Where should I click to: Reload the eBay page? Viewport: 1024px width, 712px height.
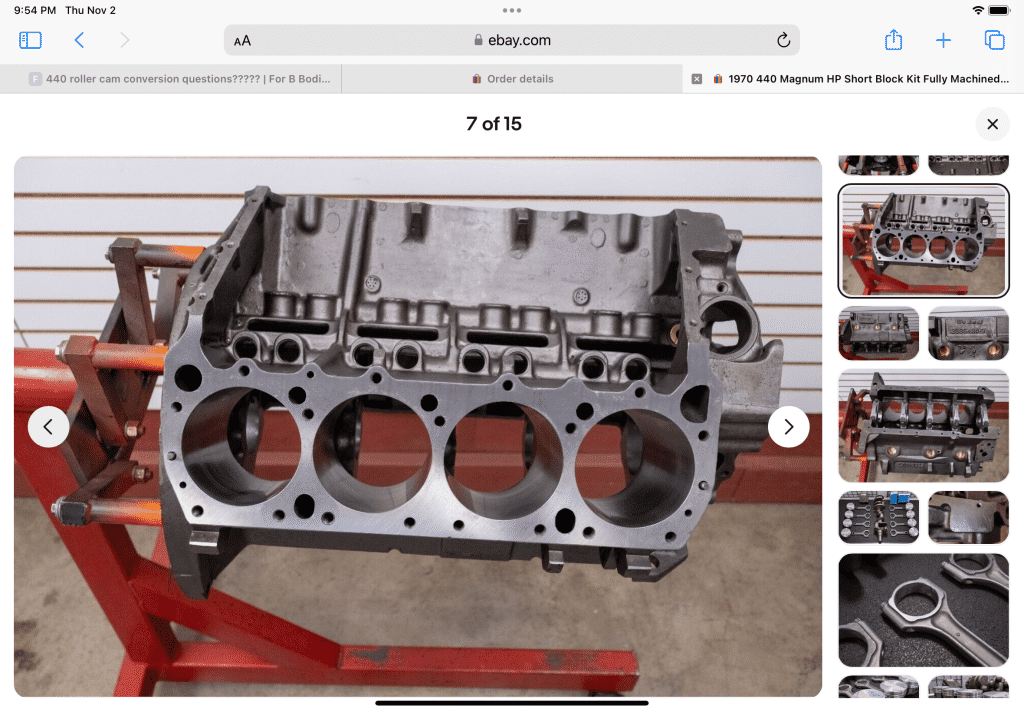[x=783, y=40]
